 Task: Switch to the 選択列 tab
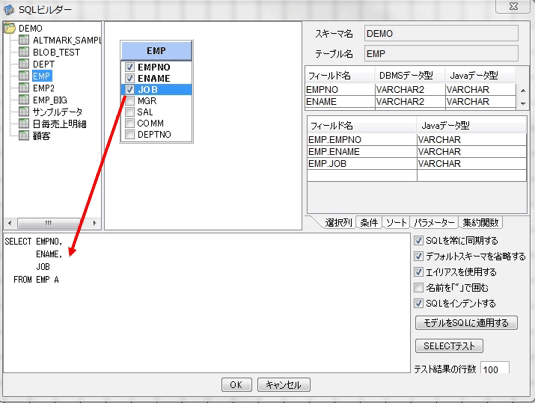pos(338,223)
